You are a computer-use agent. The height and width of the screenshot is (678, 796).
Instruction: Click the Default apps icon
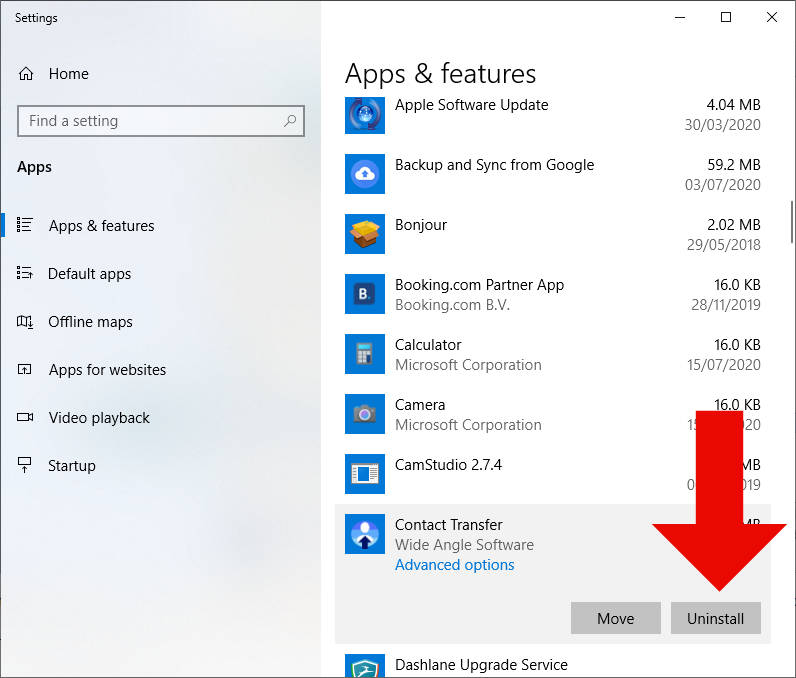click(24, 273)
